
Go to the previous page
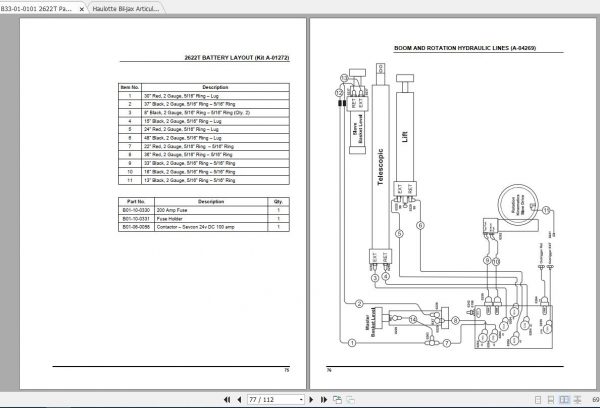coord(239,400)
